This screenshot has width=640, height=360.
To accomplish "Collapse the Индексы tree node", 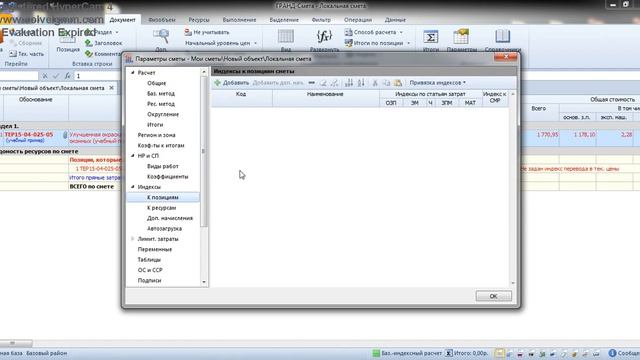I will 133,187.
